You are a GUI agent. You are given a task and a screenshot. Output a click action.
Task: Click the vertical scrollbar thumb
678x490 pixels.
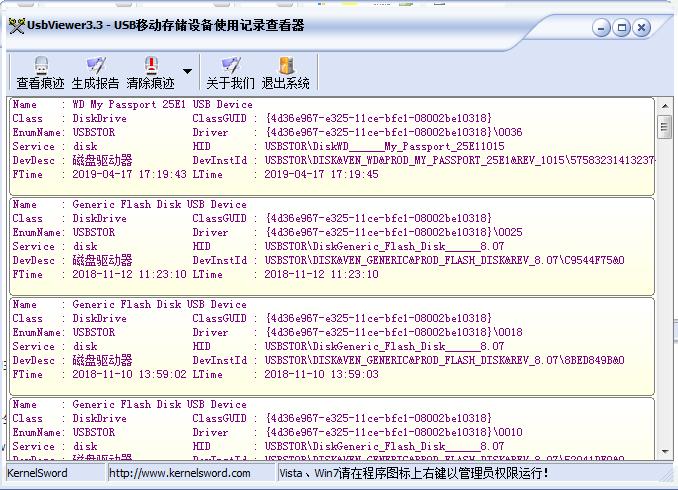click(x=664, y=127)
